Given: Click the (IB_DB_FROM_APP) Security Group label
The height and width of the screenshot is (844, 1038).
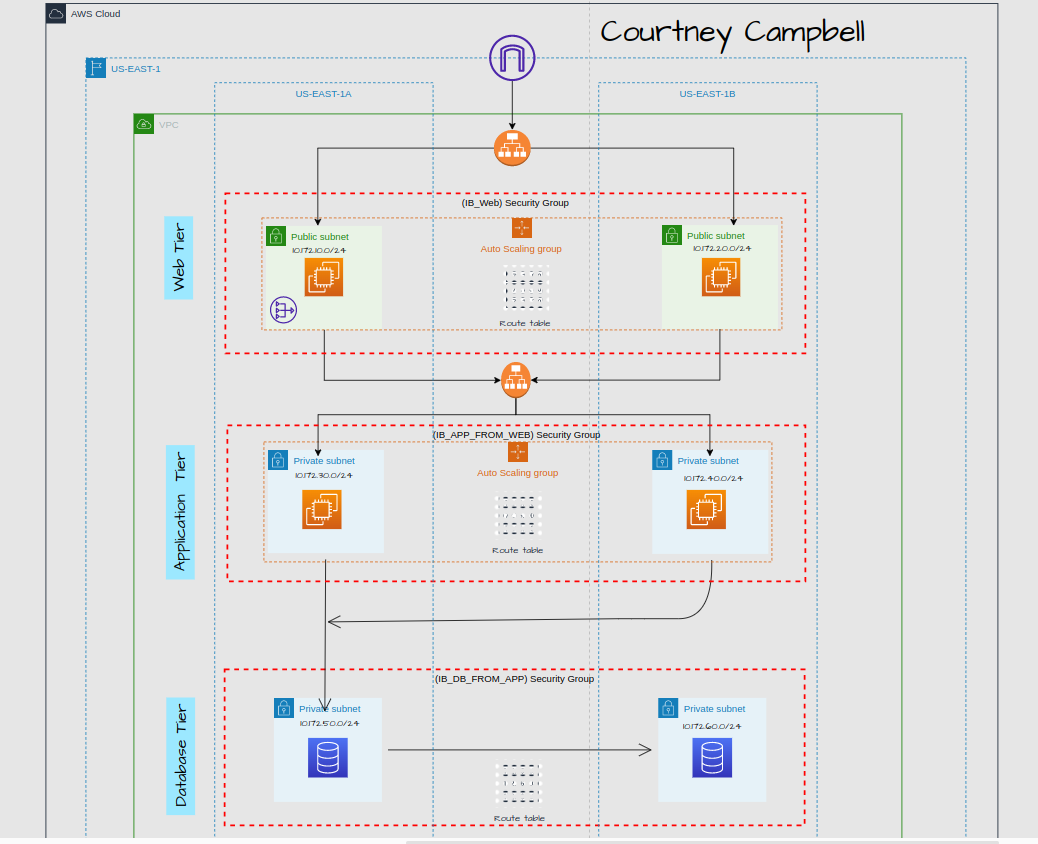Looking at the screenshot, I should [514, 679].
